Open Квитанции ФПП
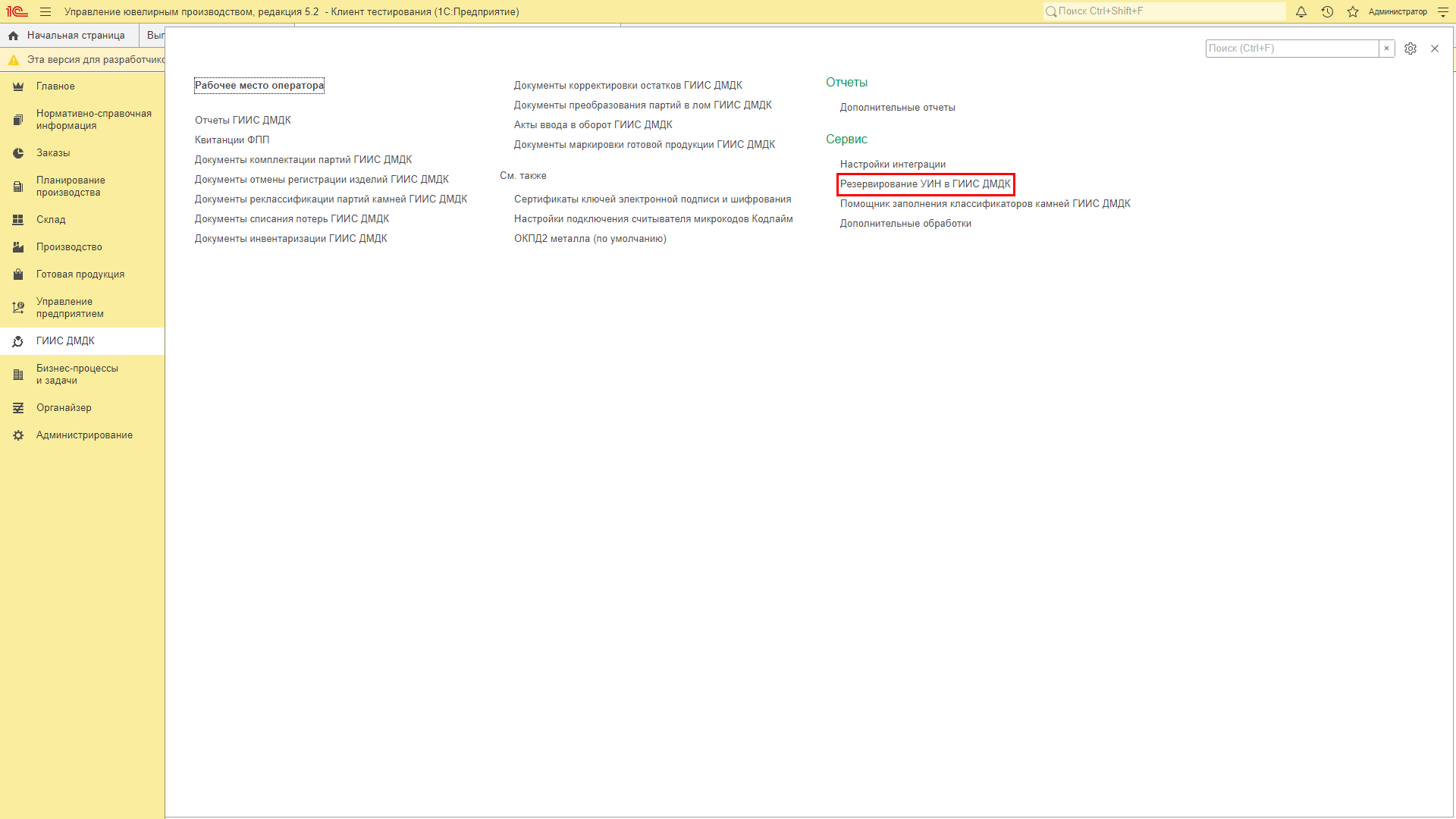This screenshot has height=819, width=1456. pos(232,140)
